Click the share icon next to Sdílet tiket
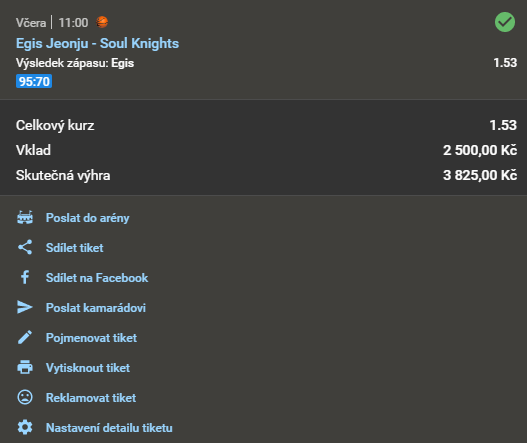The height and width of the screenshot is (443, 527). [25, 247]
